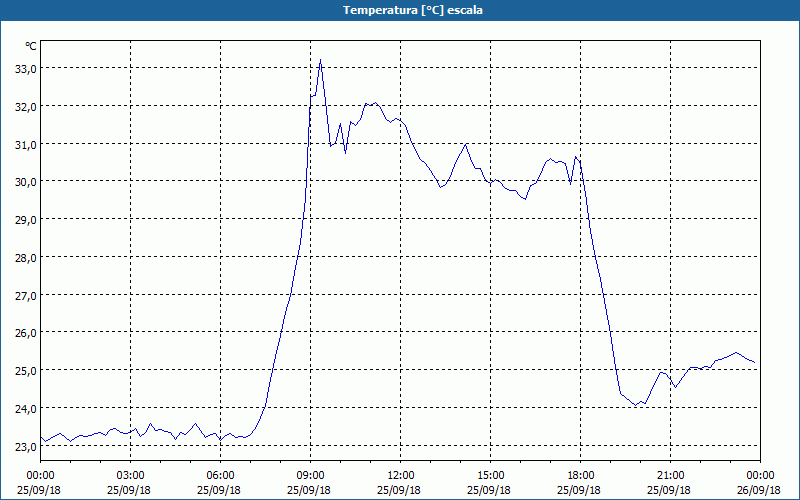Click the 03:00 time axis label
The width and height of the screenshot is (800, 500).
coord(131,476)
